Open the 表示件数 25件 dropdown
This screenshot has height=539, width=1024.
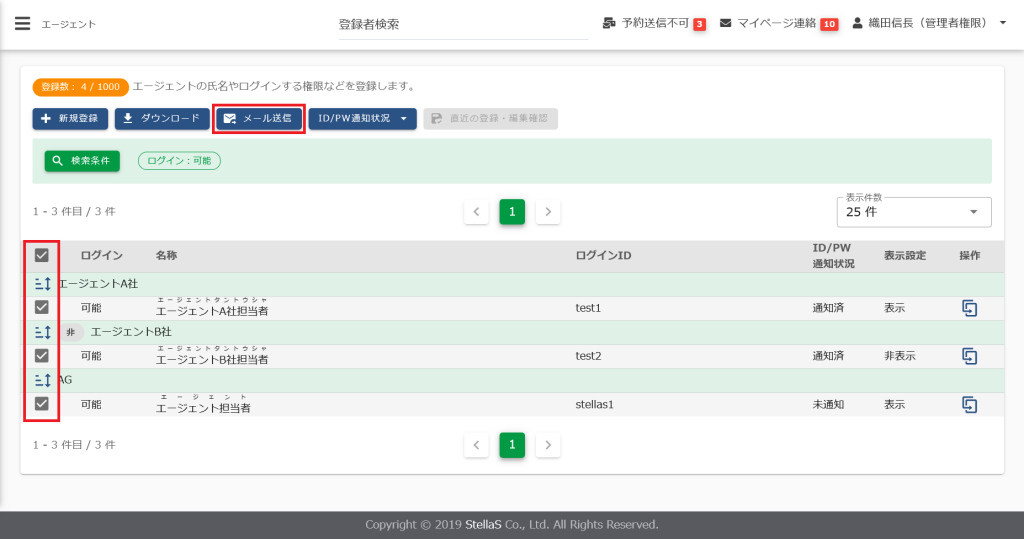coord(913,212)
